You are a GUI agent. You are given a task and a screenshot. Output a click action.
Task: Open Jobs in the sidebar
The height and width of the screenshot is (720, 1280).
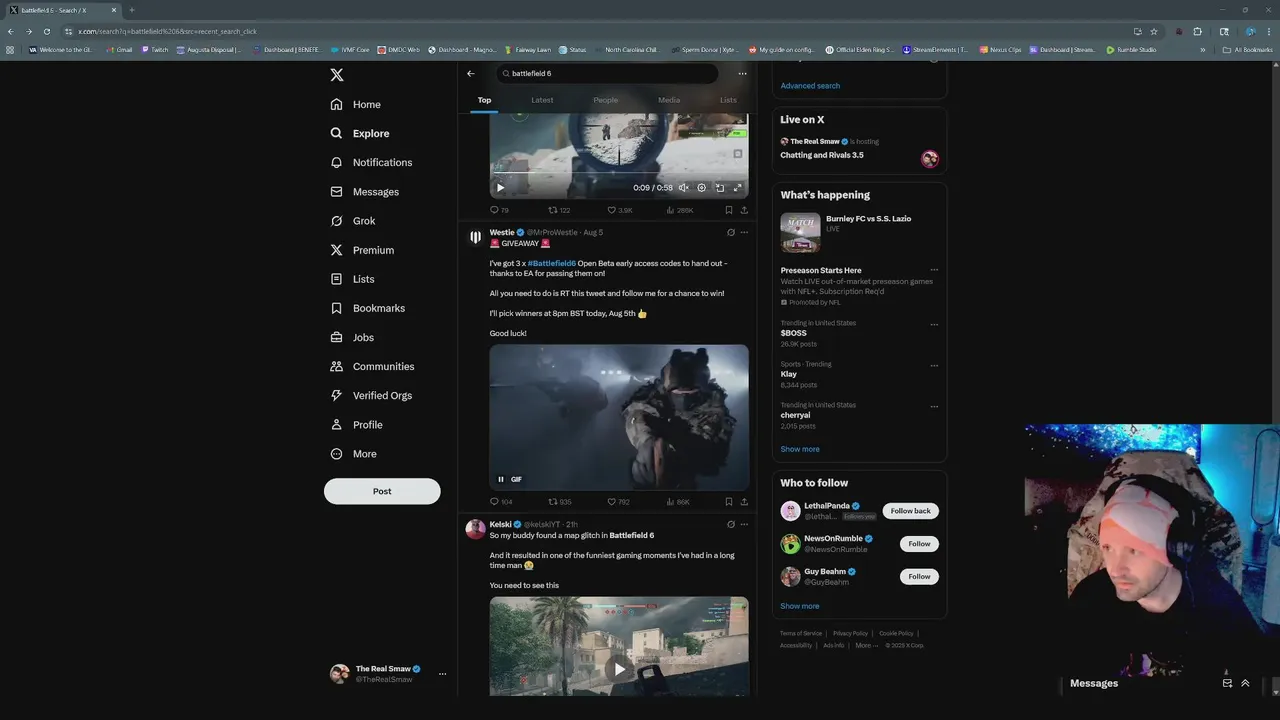352,337
